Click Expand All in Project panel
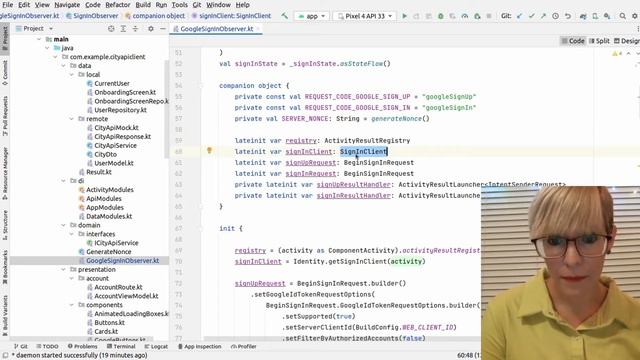The image size is (640, 360). tap(123, 29)
